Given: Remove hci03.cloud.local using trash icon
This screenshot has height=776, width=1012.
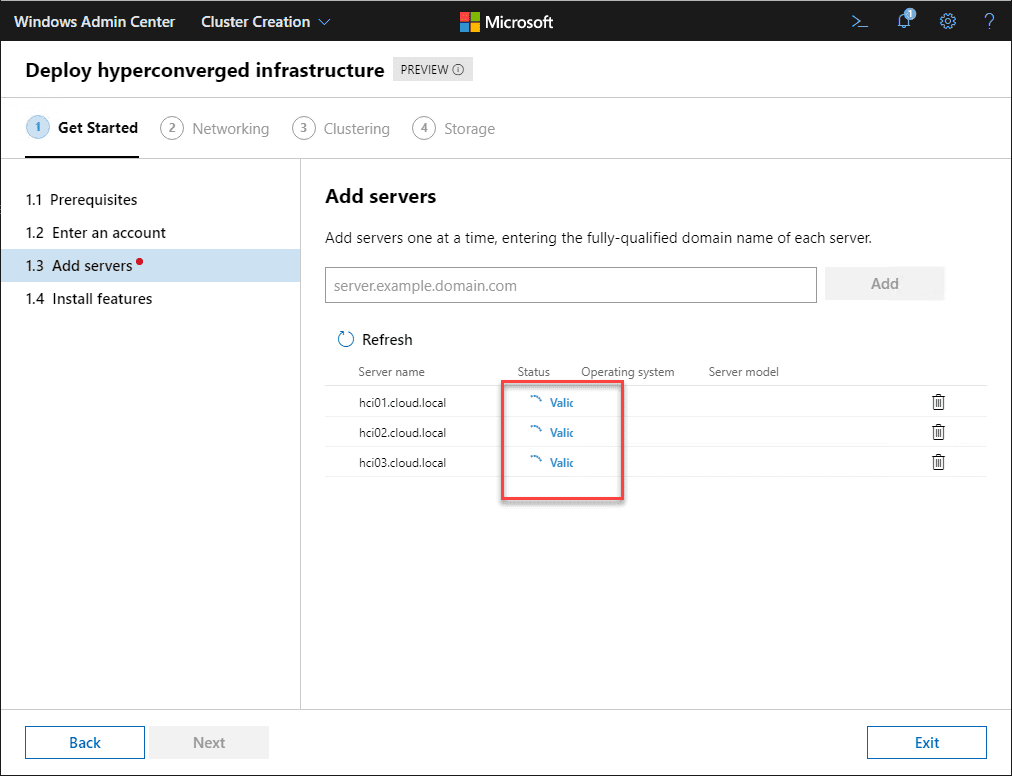Looking at the screenshot, I should coord(938,462).
